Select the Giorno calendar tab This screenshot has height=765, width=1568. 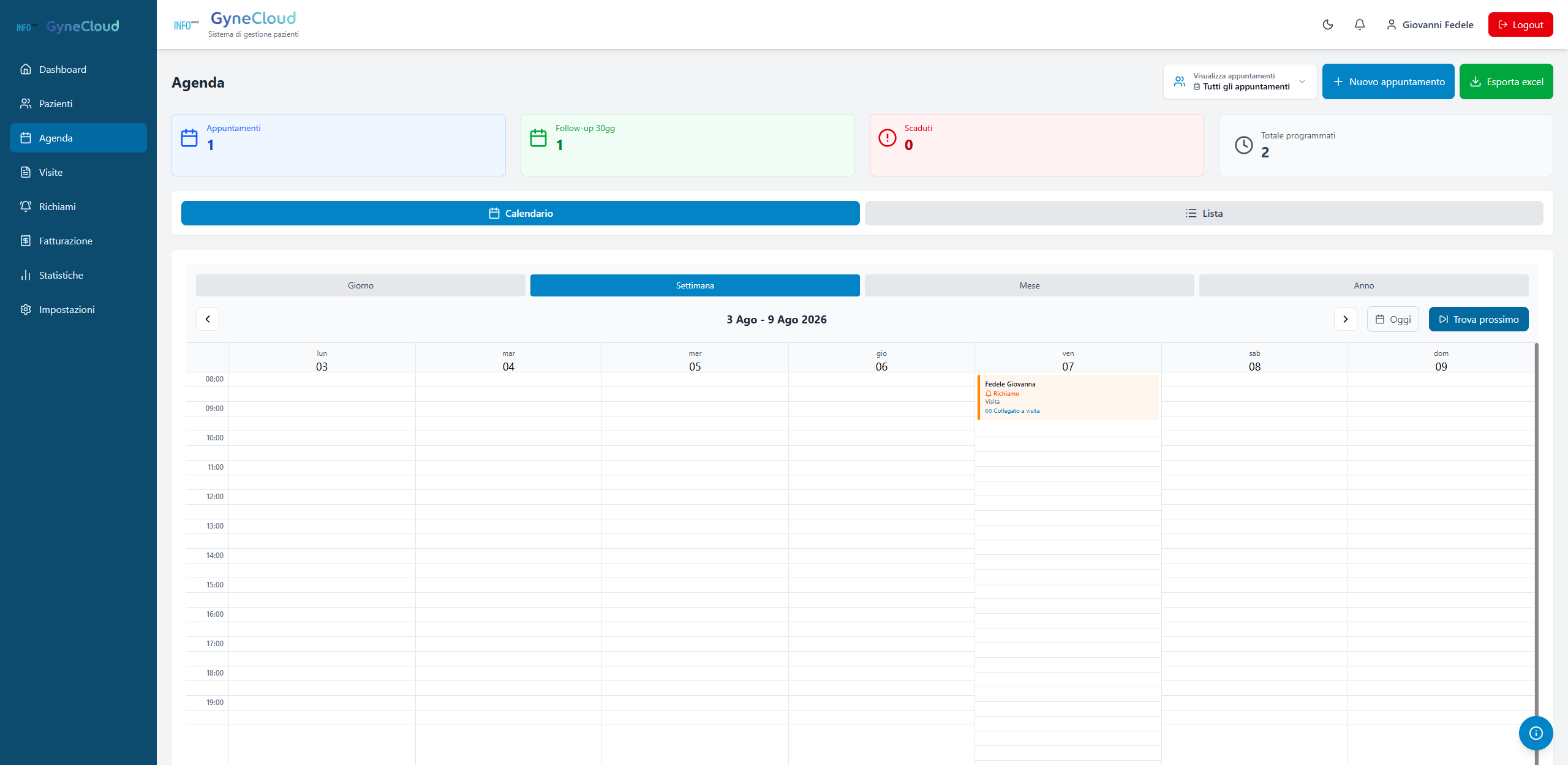click(x=360, y=285)
